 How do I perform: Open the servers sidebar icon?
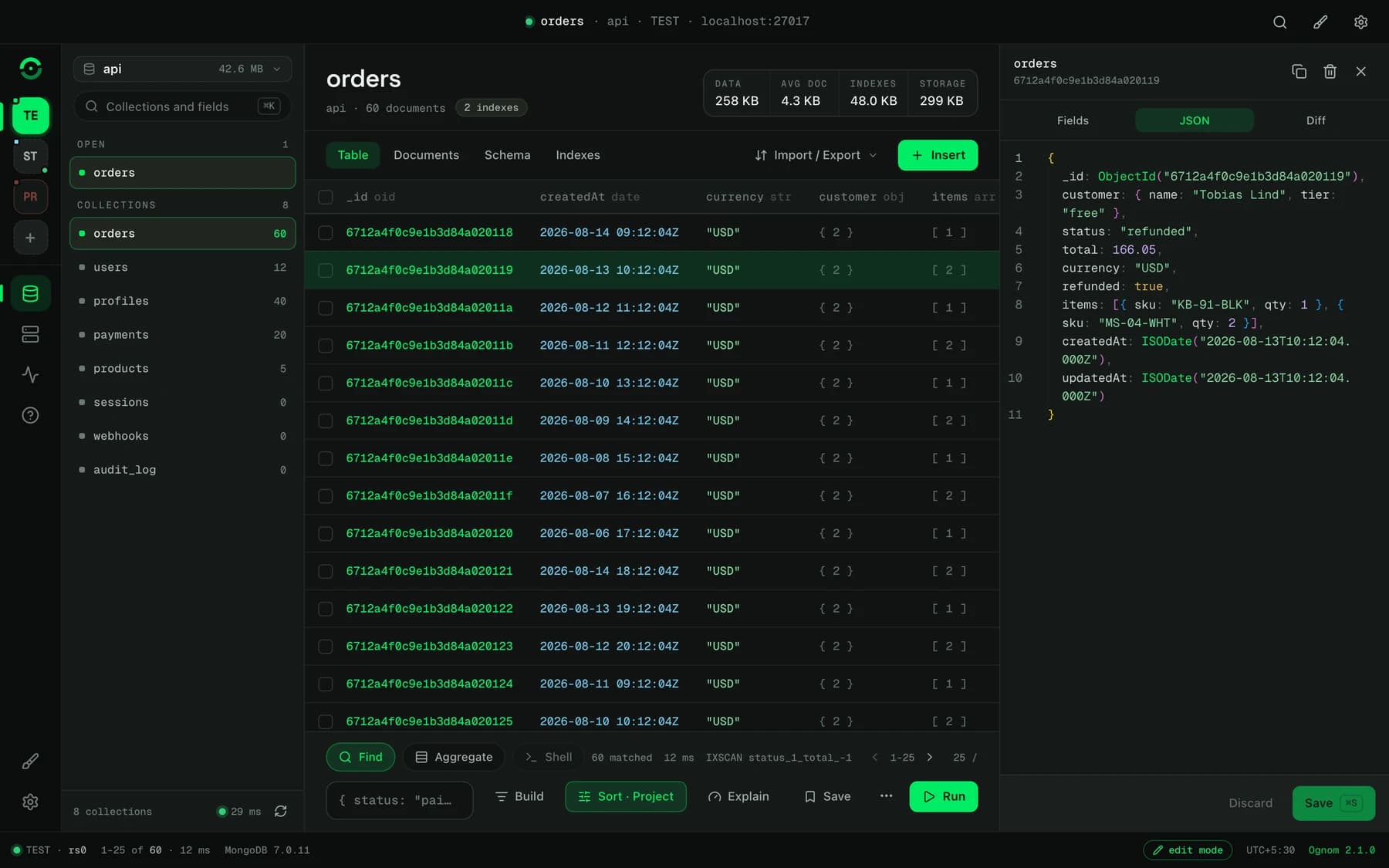pyautogui.click(x=31, y=334)
